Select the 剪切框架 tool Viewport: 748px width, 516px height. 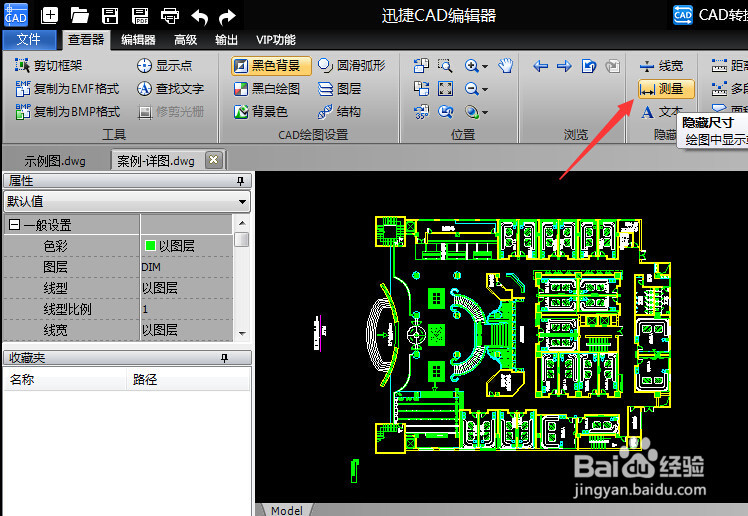(x=49, y=65)
